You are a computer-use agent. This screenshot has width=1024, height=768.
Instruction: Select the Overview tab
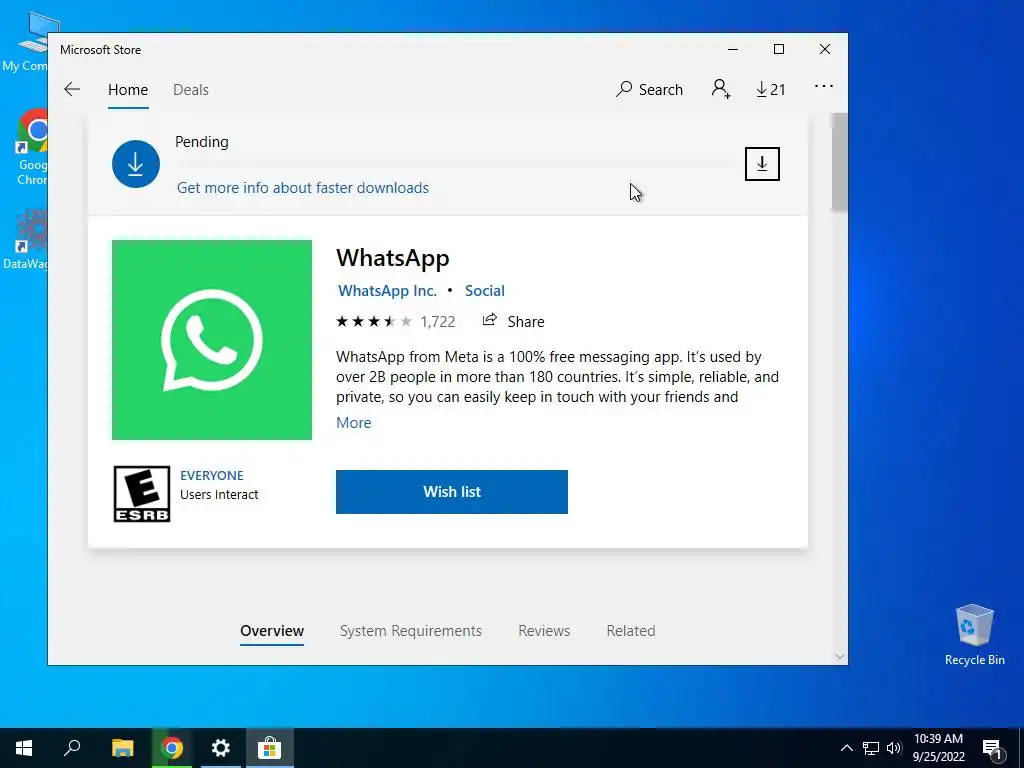coord(272,631)
